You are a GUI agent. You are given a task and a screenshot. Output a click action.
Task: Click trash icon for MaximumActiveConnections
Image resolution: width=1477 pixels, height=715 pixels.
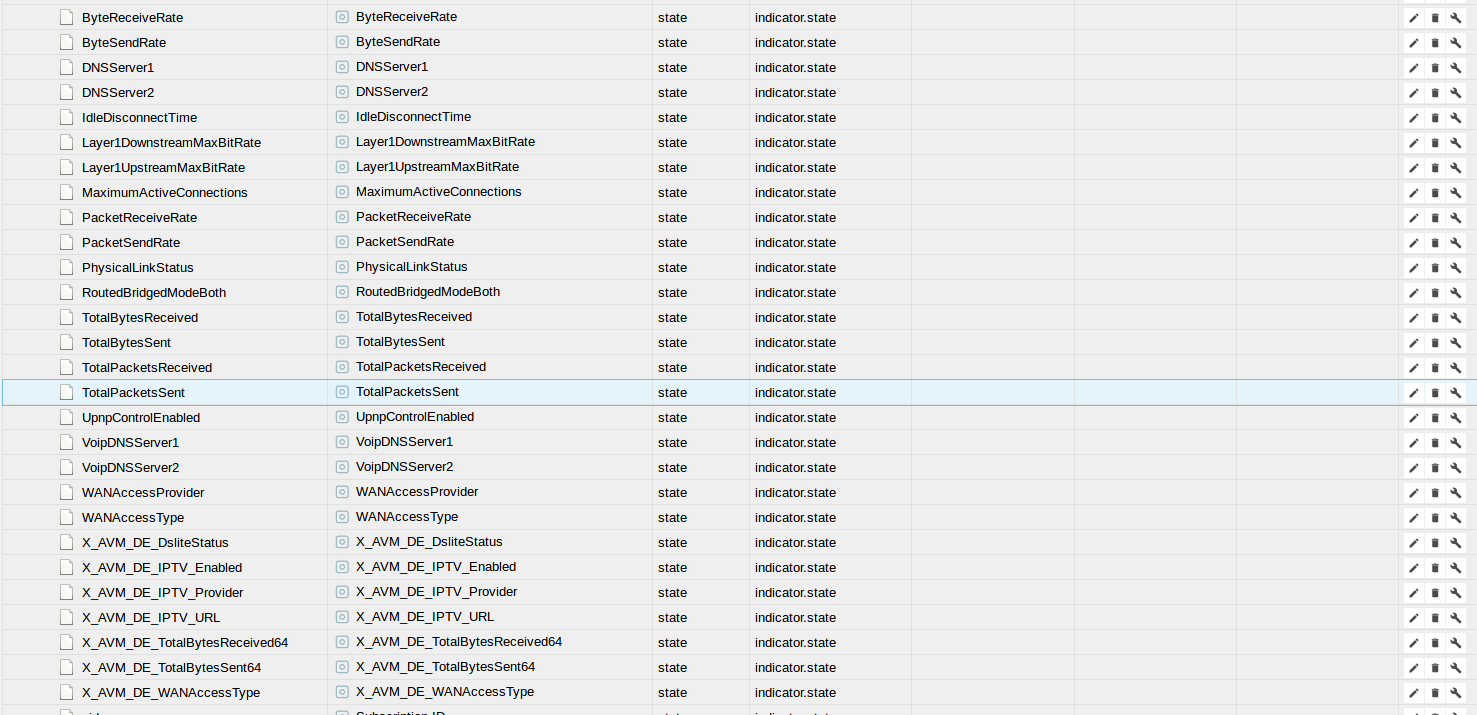pos(1434,193)
